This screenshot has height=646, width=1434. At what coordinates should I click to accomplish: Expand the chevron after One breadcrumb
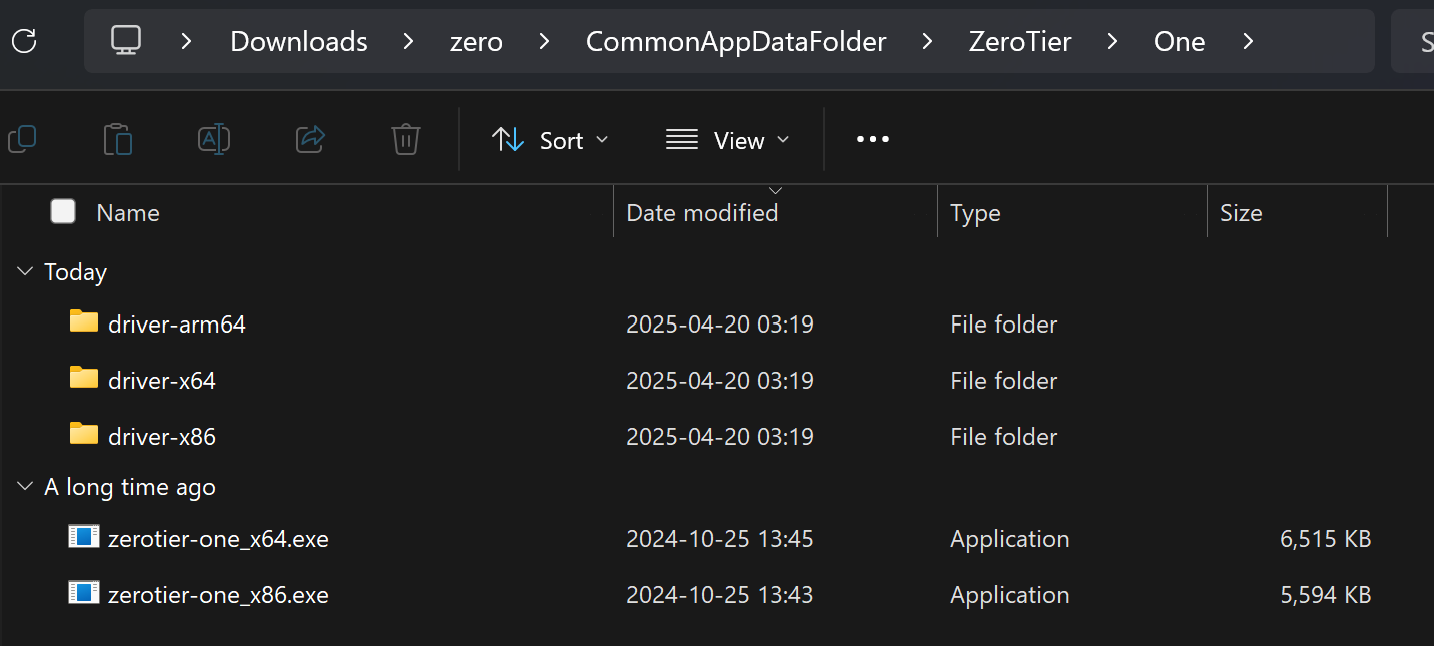[1247, 41]
